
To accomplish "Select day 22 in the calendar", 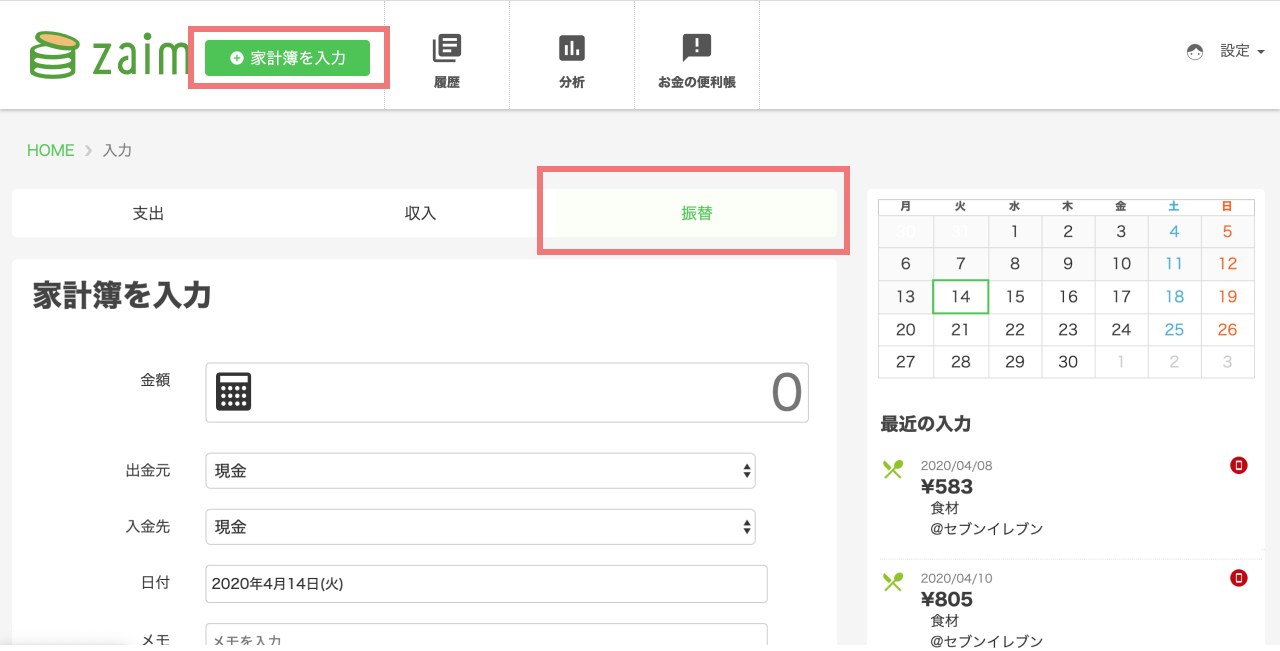I will 1014,330.
